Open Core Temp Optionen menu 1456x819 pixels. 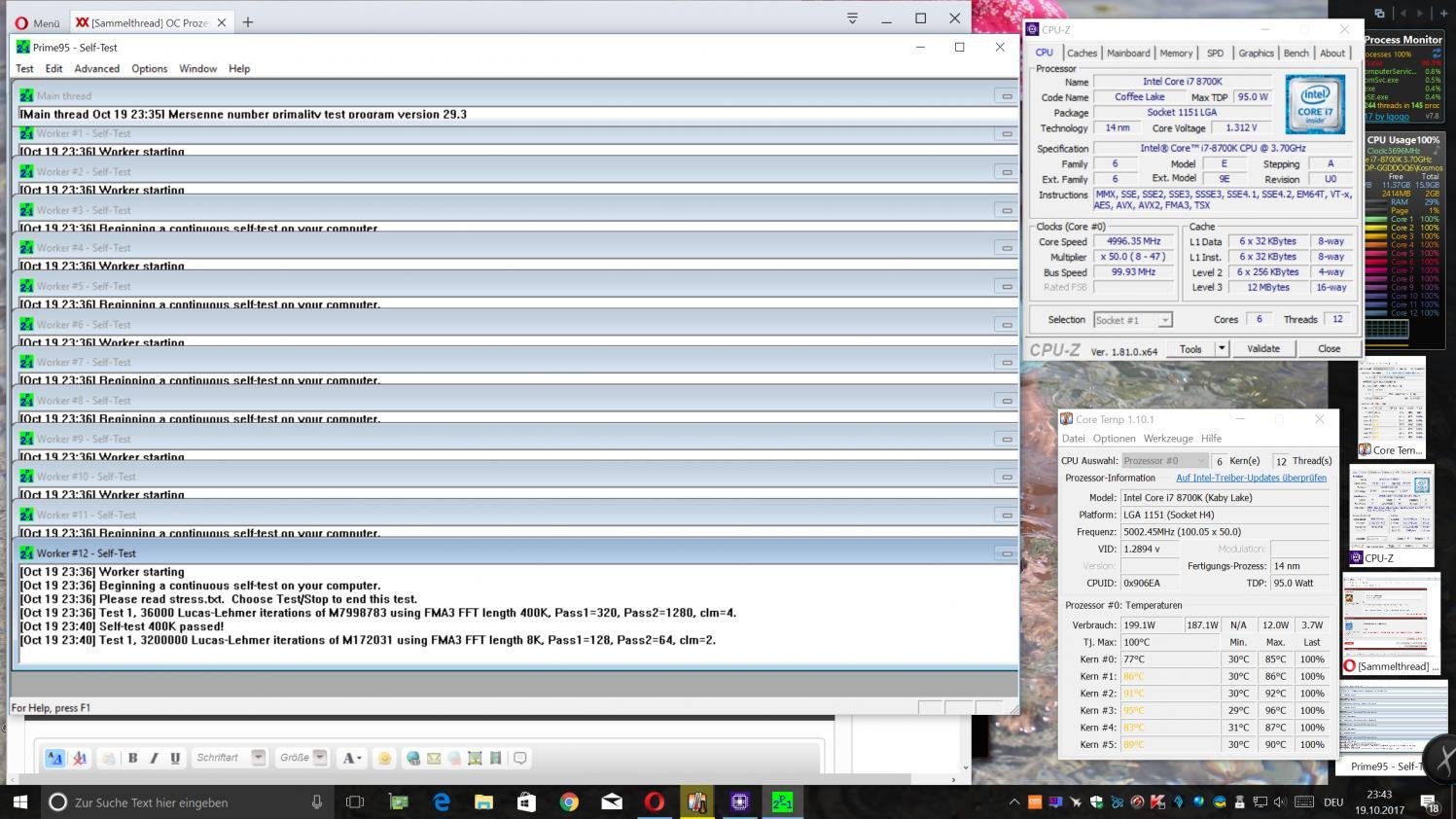coord(1114,439)
